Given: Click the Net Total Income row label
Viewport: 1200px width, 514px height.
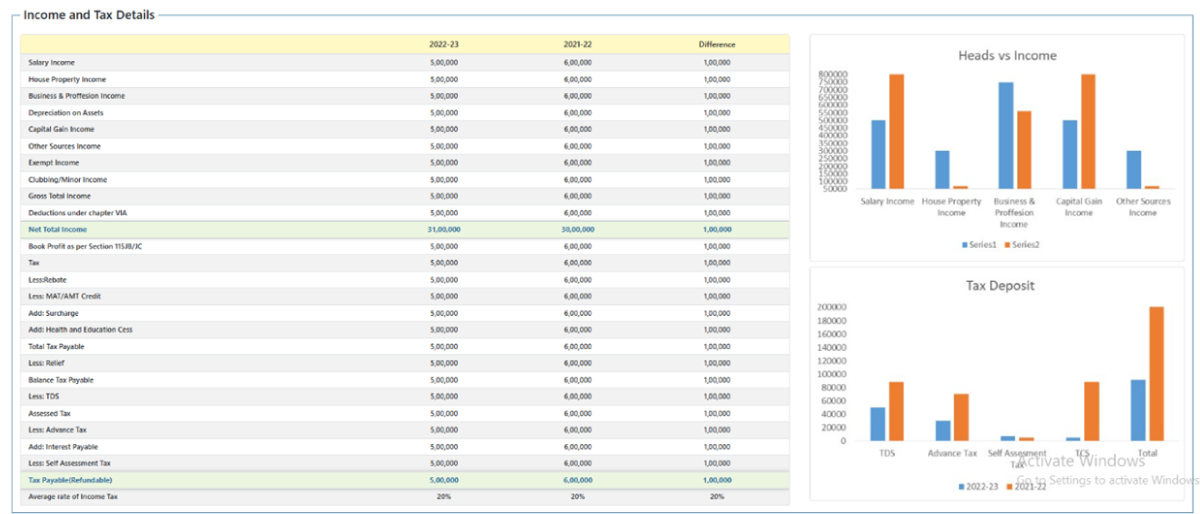Looking at the screenshot, I should (58, 229).
